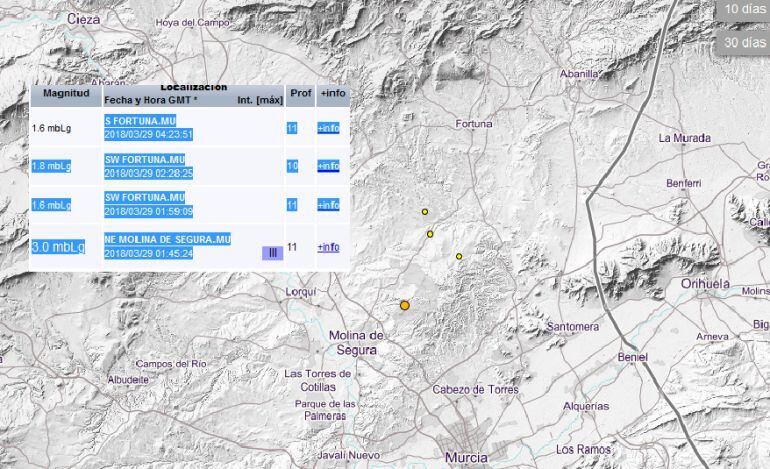
Task: Click the NE MOLINA DE SEGURA.MU location
Action: click(168, 240)
